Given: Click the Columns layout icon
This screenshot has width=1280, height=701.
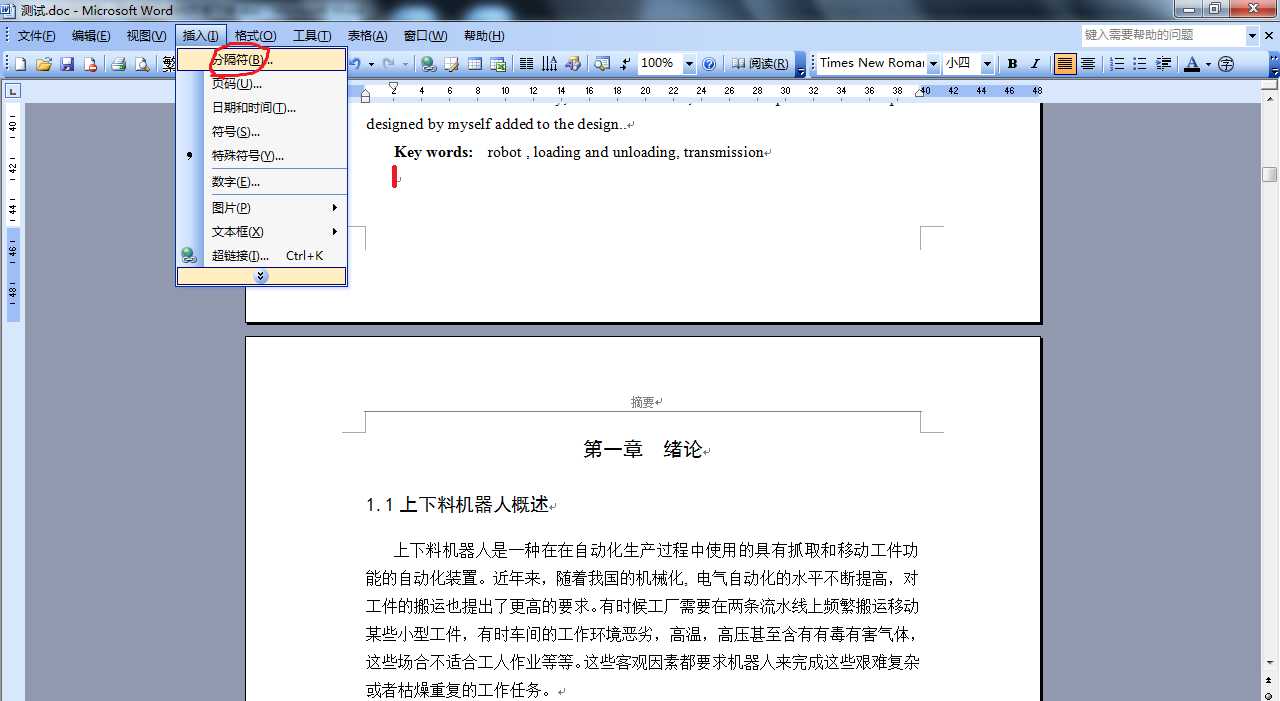Looking at the screenshot, I should (526, 64).
